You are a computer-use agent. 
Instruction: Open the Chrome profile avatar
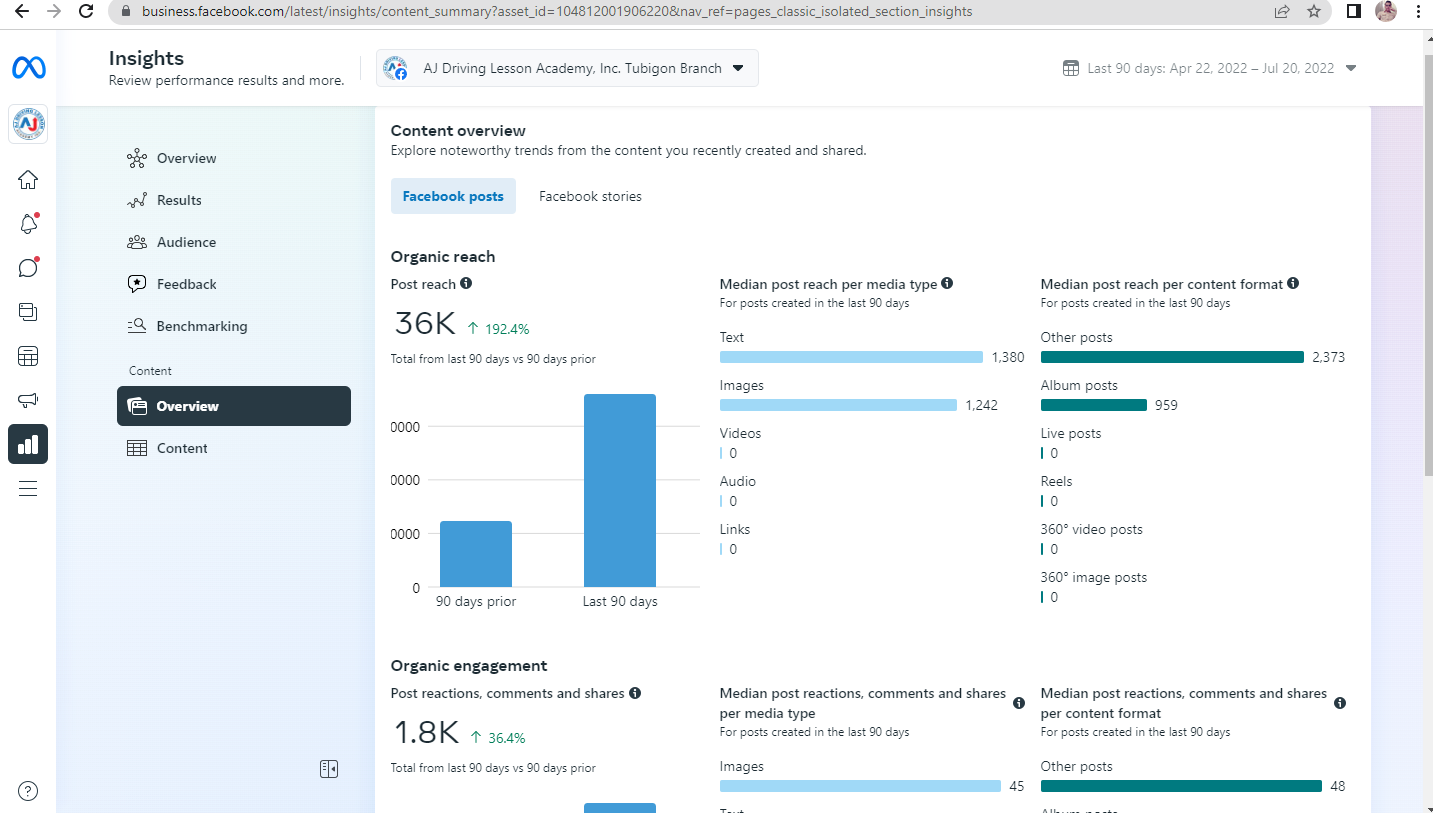tap(1386, 12)
